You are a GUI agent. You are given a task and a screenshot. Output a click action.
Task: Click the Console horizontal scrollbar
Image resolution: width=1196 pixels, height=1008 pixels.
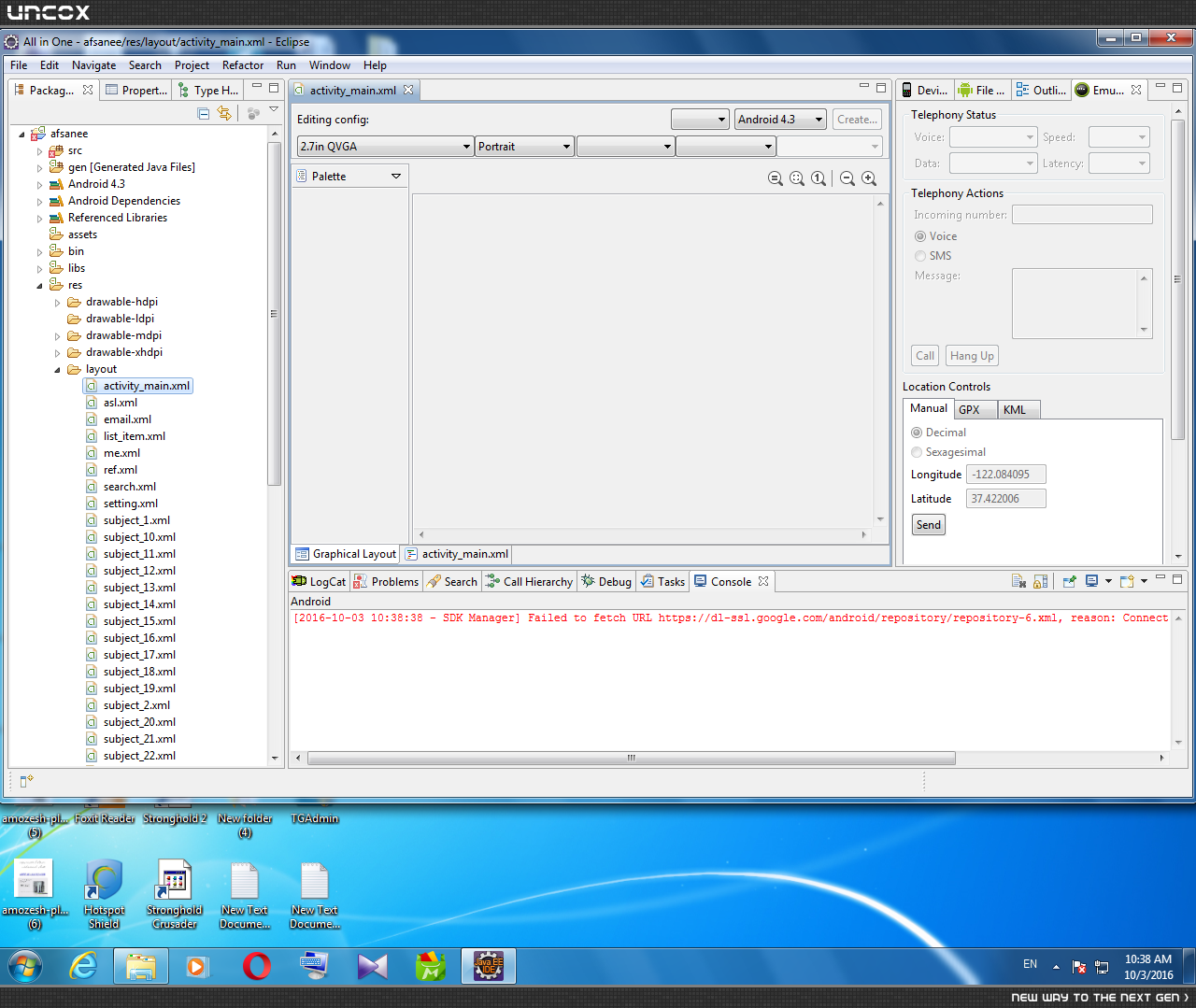coord(632,758)
